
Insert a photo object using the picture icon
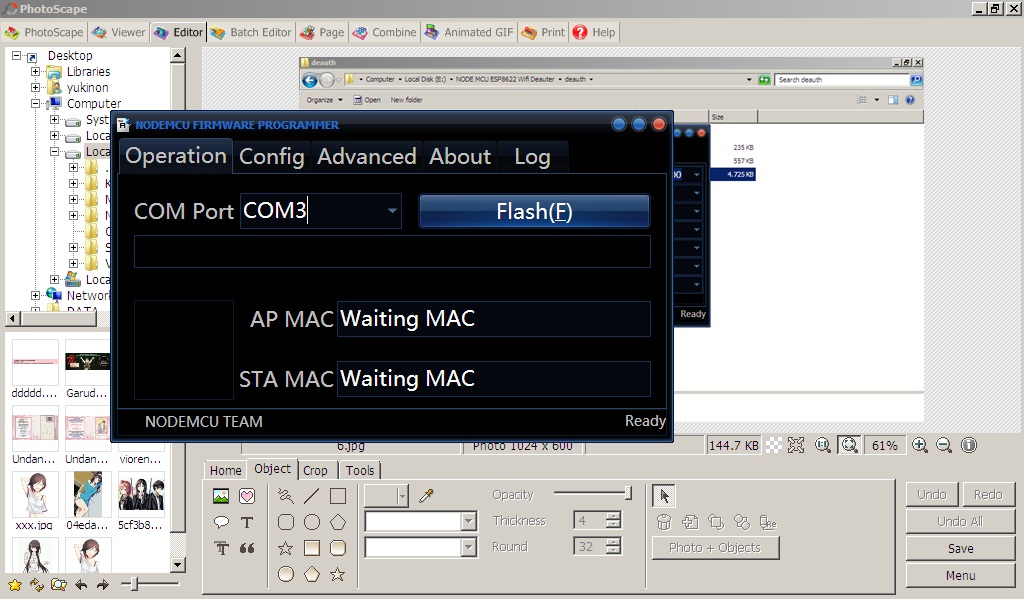tap(221, 496)
